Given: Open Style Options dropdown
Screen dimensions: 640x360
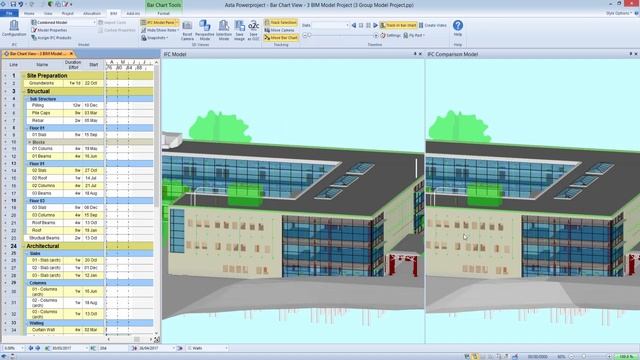Looking at the screenshot, I should [619, 13].
